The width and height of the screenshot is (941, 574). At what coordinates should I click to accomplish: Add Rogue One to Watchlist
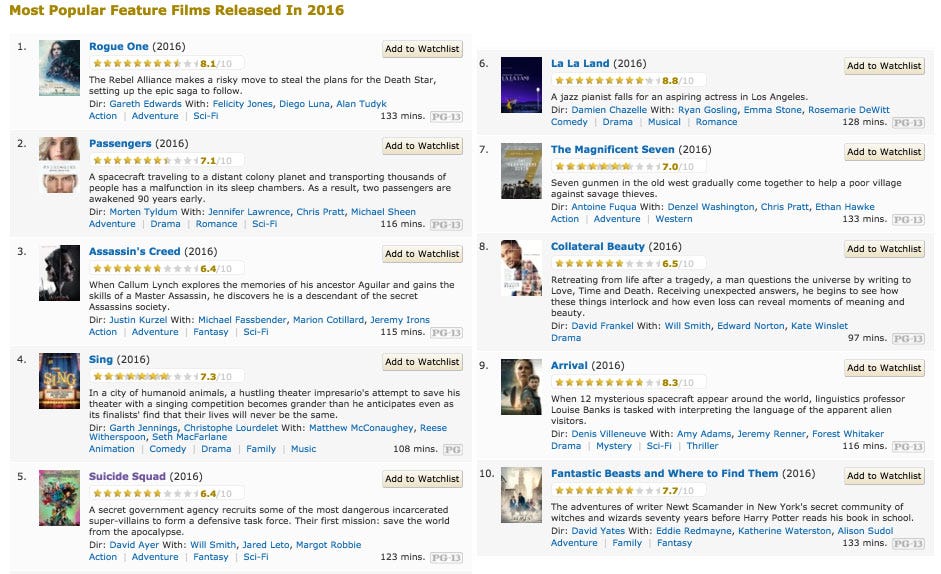pos(422,49)
